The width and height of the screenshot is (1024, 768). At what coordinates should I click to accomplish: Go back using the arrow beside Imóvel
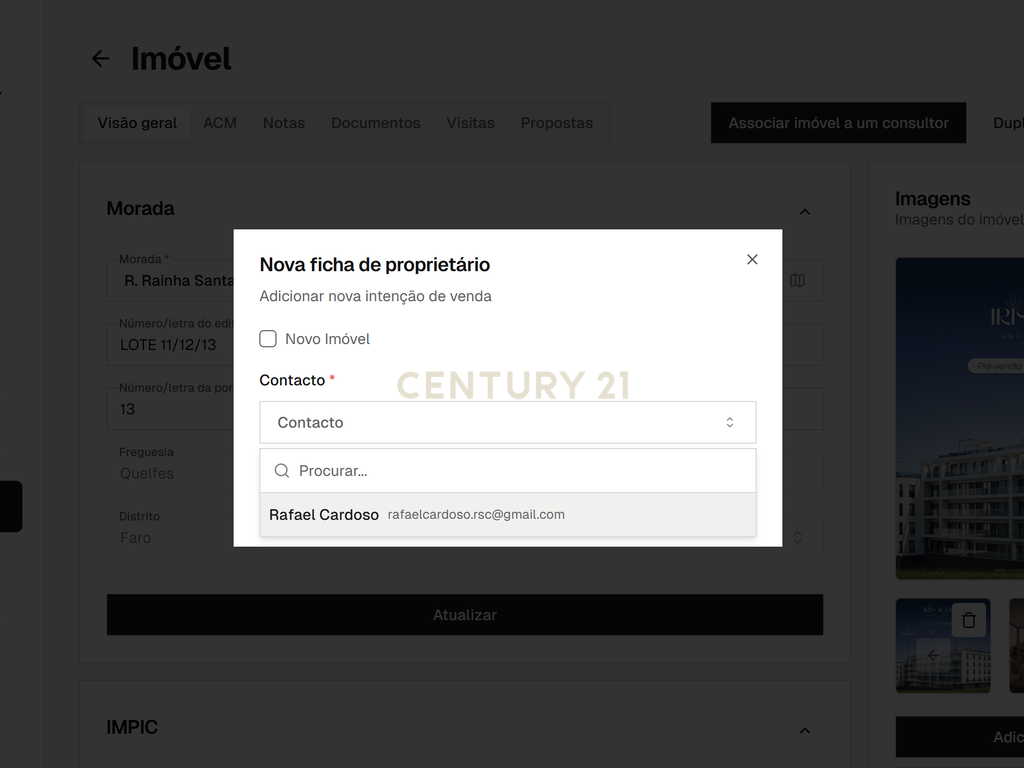(x=100, y=59)
